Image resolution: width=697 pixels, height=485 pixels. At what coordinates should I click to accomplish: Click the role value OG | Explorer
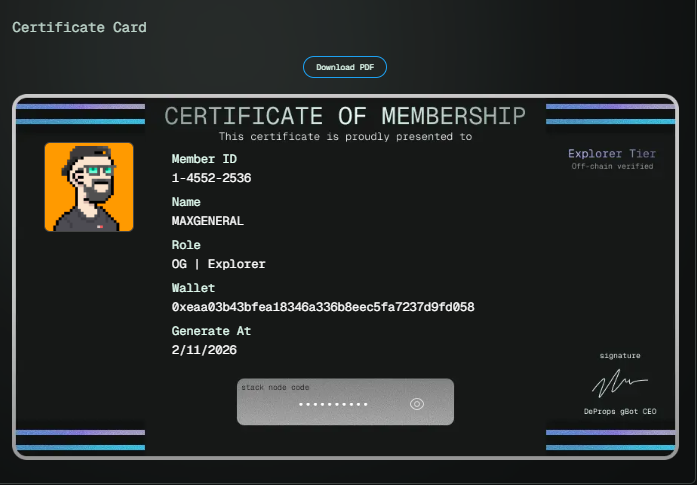point(218,264)
